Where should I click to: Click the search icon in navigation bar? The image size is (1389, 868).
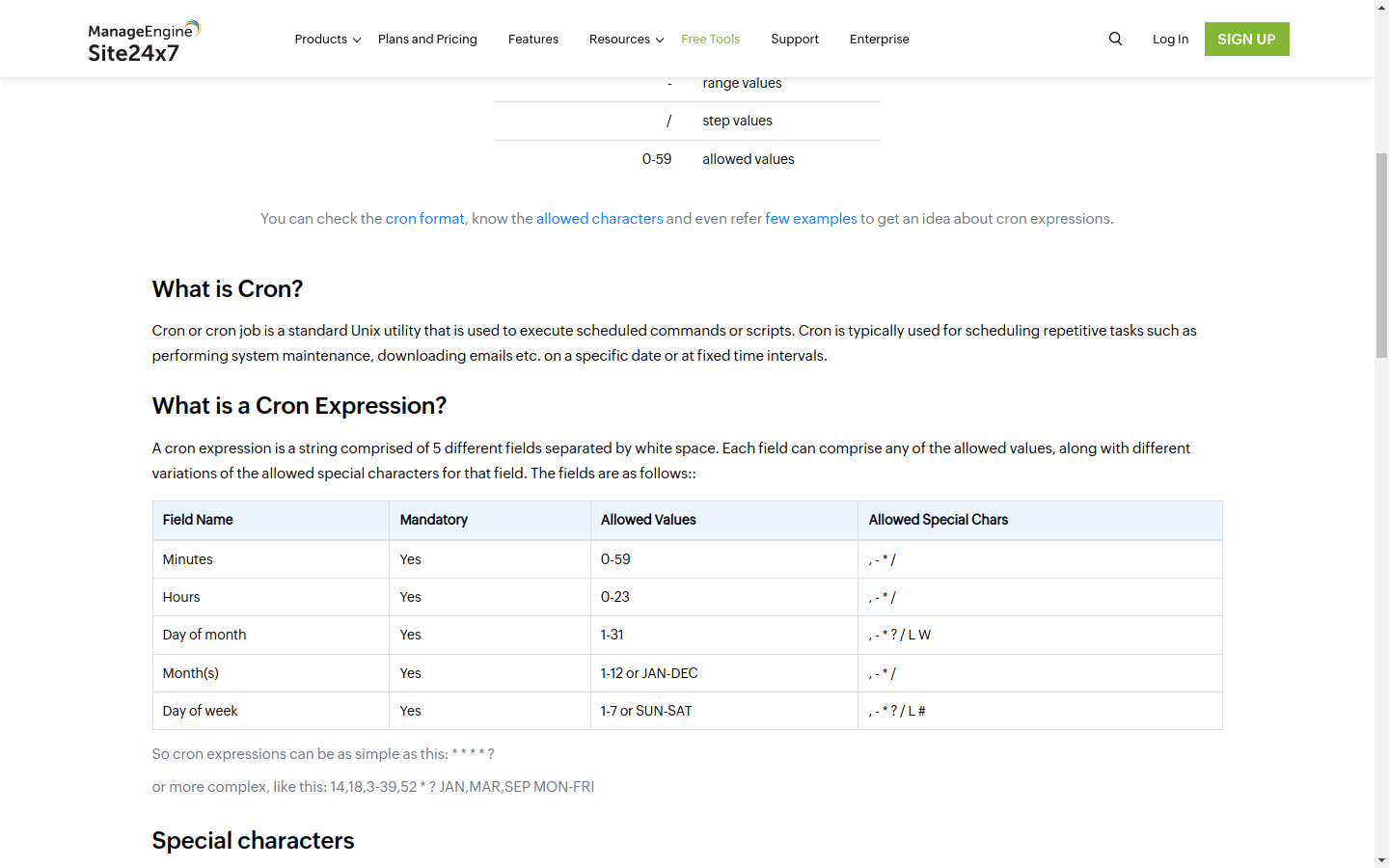pos(1115,39)
